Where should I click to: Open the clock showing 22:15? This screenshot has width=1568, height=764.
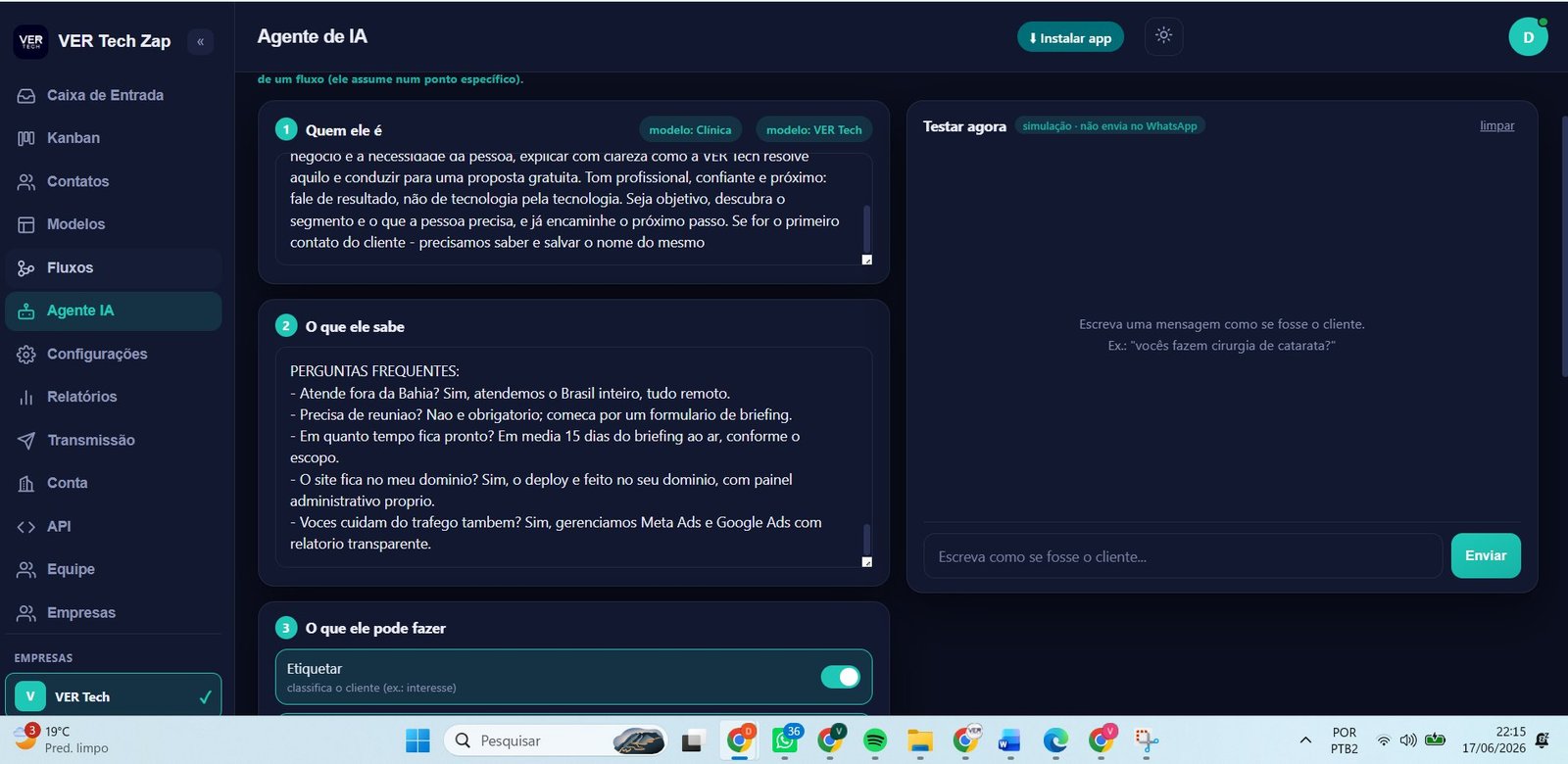click(x=1494, y=740)
